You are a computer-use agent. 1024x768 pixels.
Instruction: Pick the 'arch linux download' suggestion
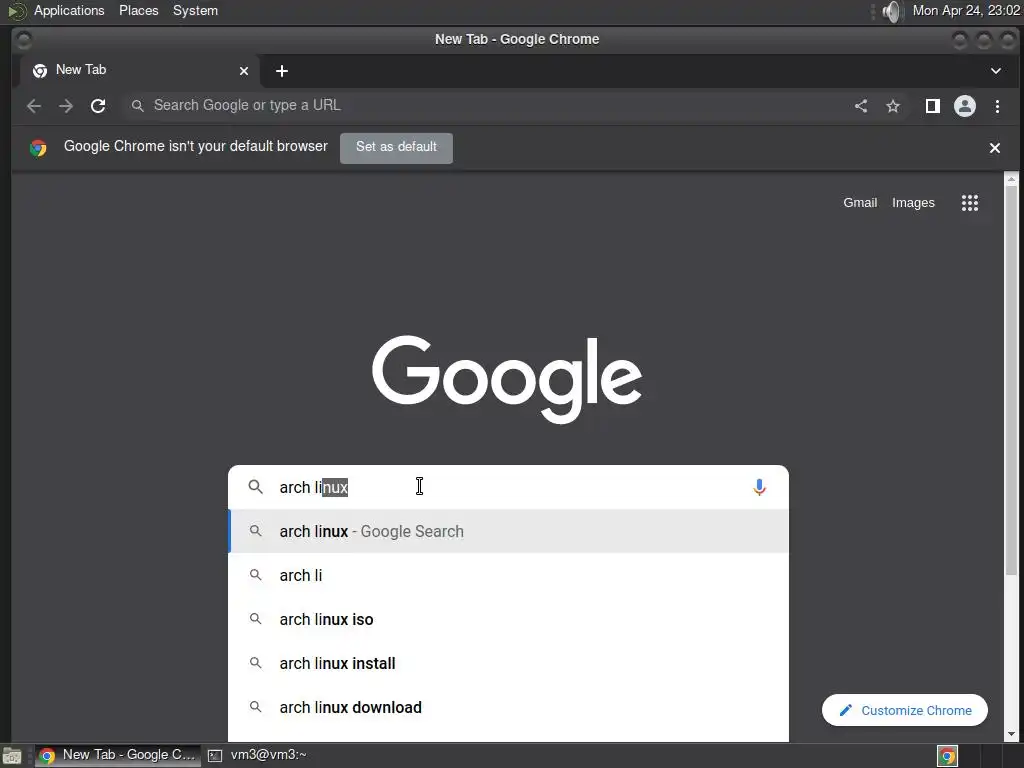[x=508, y=707]
